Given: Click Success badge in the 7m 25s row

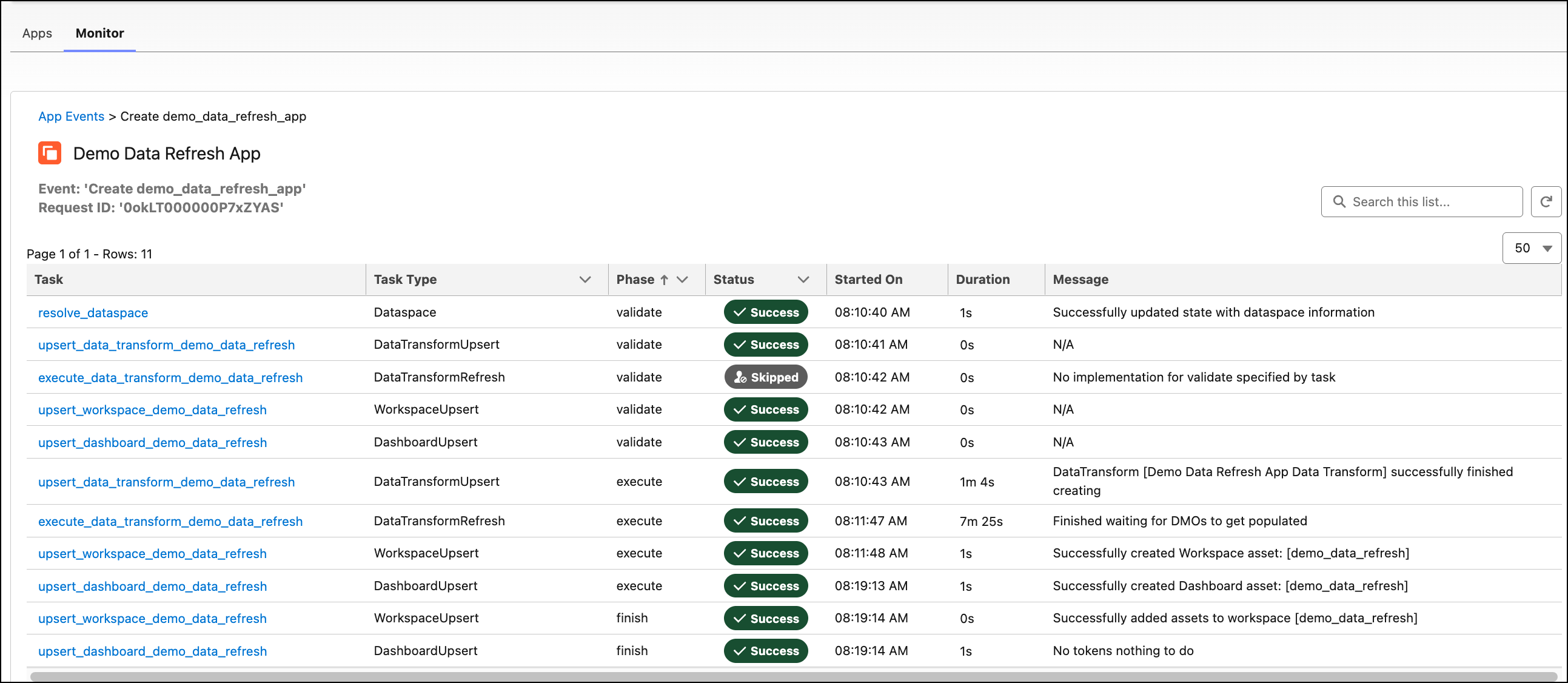Looking at the screenshot, I should [766, 520].
